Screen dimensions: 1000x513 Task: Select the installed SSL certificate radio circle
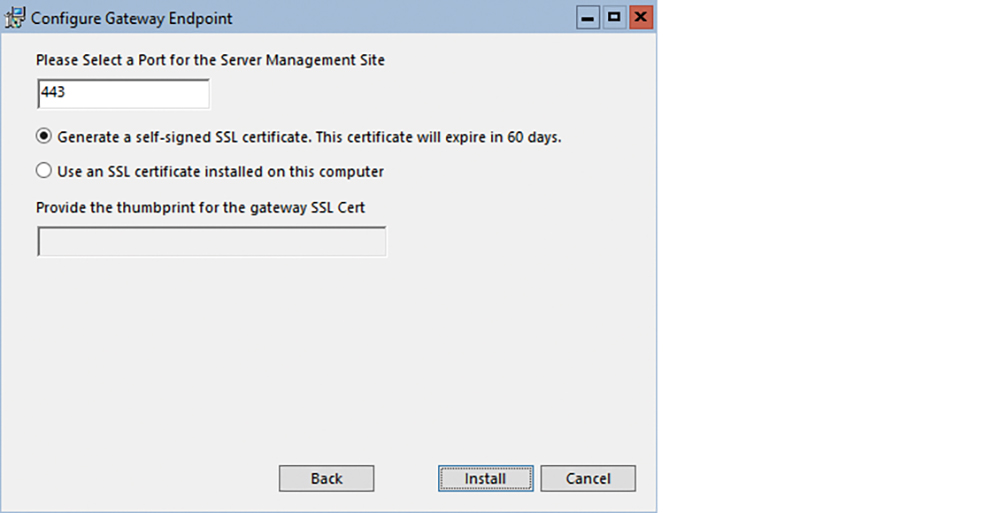point(43,170)
